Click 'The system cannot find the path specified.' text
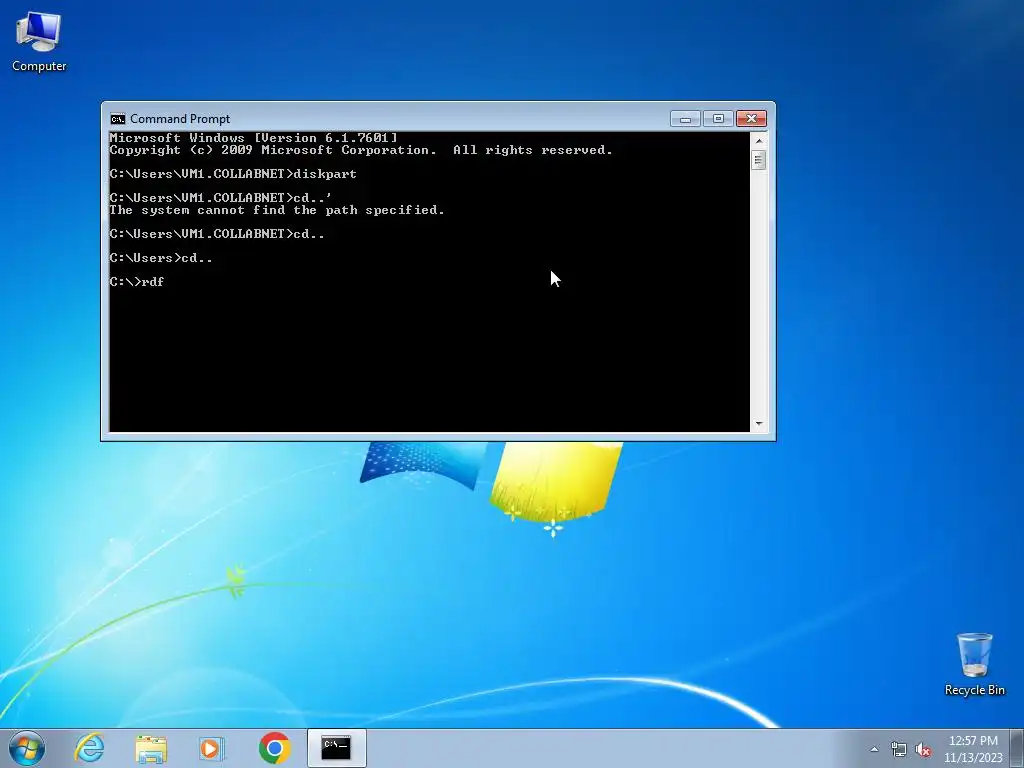Image resolution: width=1024 pixels, height=768 pixels. [277, 210]
